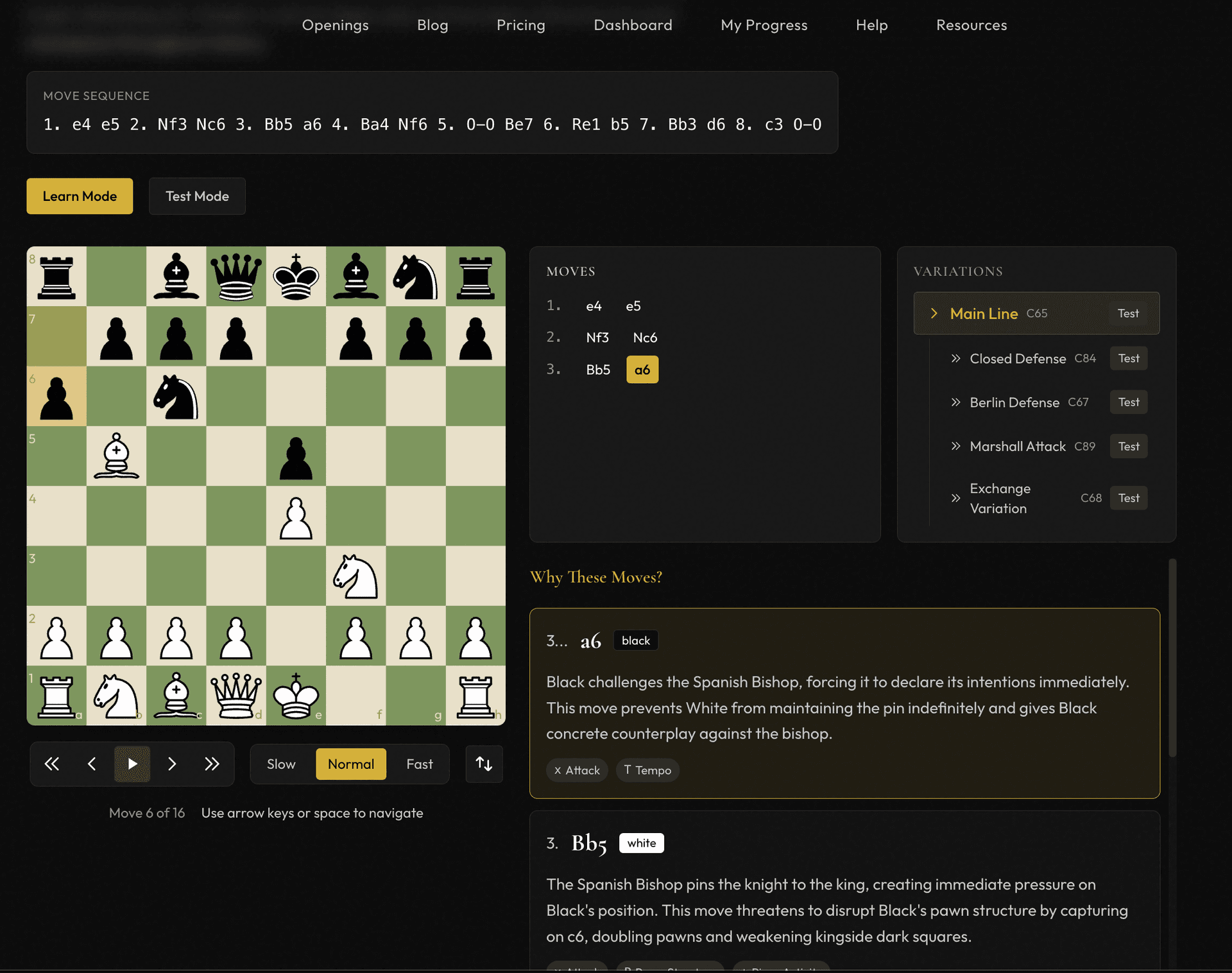1232x973 pixels.
Task: Open the Dashboard page
Action: 633,25
